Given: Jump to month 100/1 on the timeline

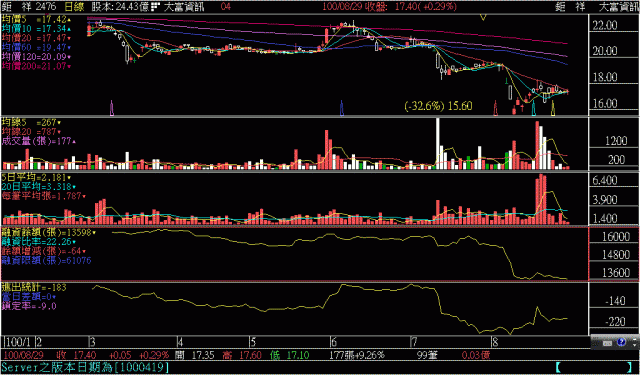Looking at the screenshot, I should tap(19, 341).
